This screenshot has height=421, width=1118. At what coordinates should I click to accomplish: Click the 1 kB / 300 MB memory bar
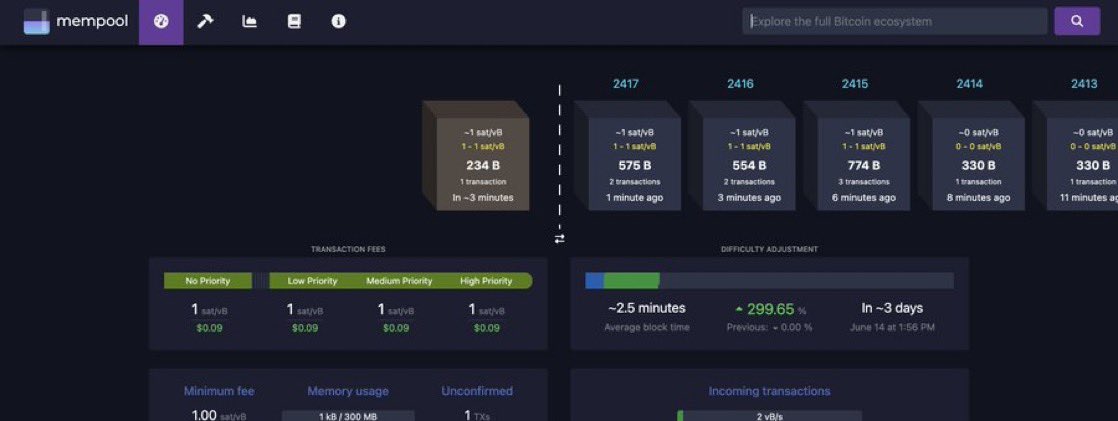[x=348, y=416]
